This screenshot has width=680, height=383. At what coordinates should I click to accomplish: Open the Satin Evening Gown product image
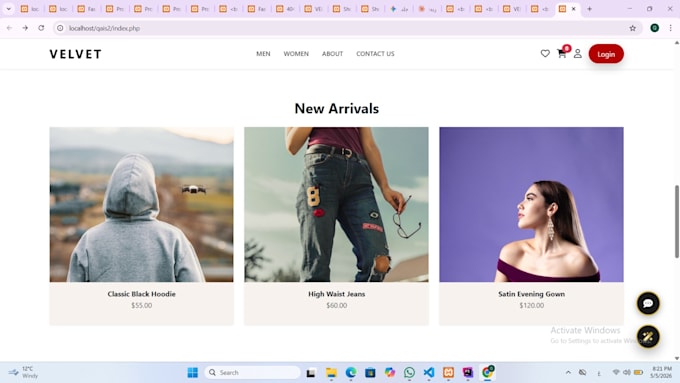coord(531,204)
